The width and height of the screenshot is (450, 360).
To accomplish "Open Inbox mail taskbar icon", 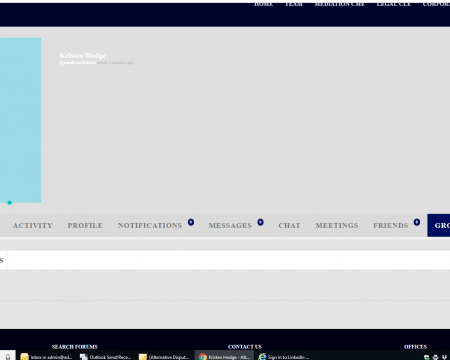I will pyautogui.click(x=46, y=357).
